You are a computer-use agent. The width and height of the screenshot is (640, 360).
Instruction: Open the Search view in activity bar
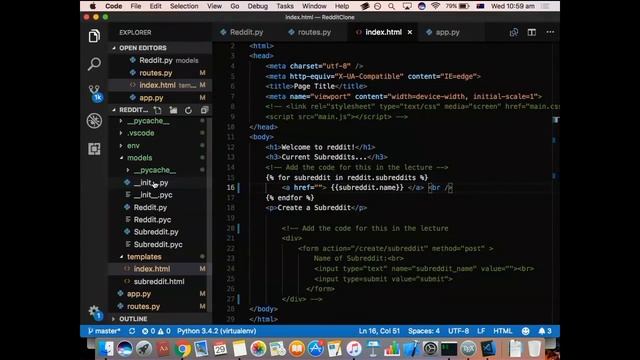(94, 64)
